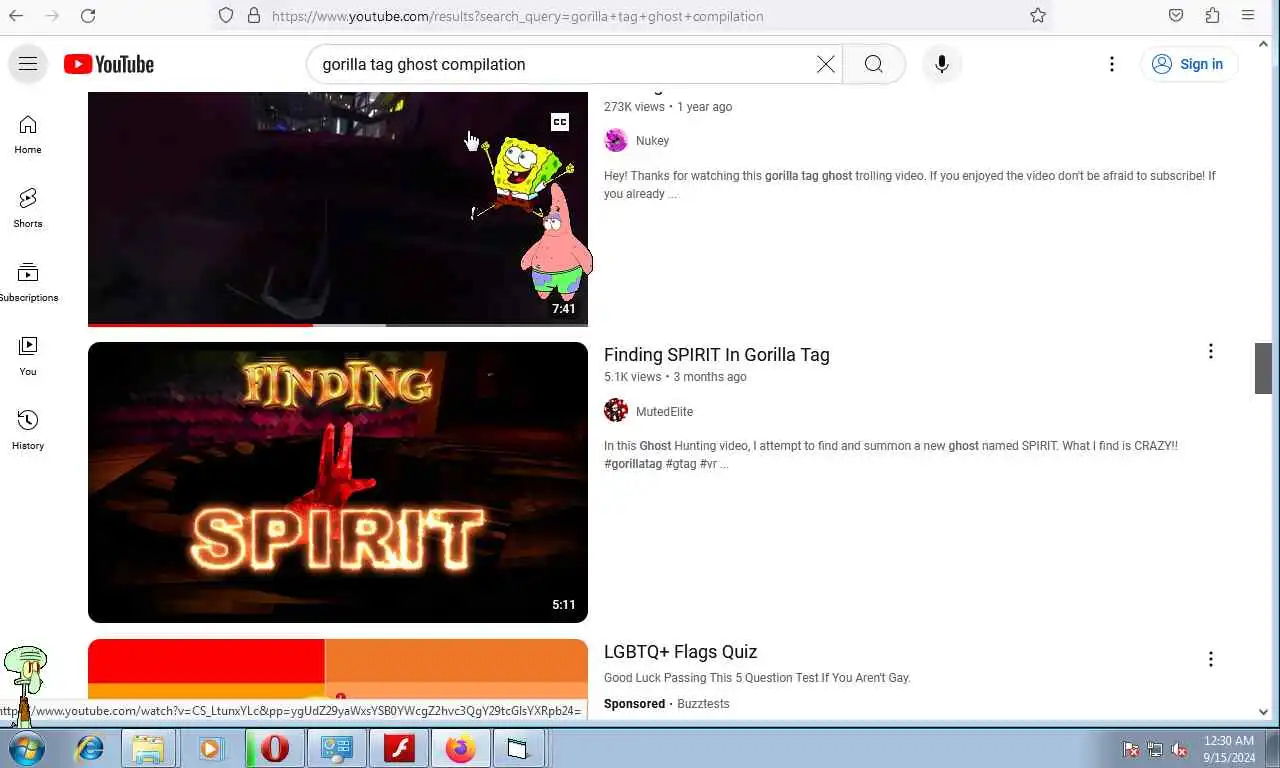Screen dimensions: 1280x768
Task: Open the taskbar icon right of Firefox
Action: point(517,748)
